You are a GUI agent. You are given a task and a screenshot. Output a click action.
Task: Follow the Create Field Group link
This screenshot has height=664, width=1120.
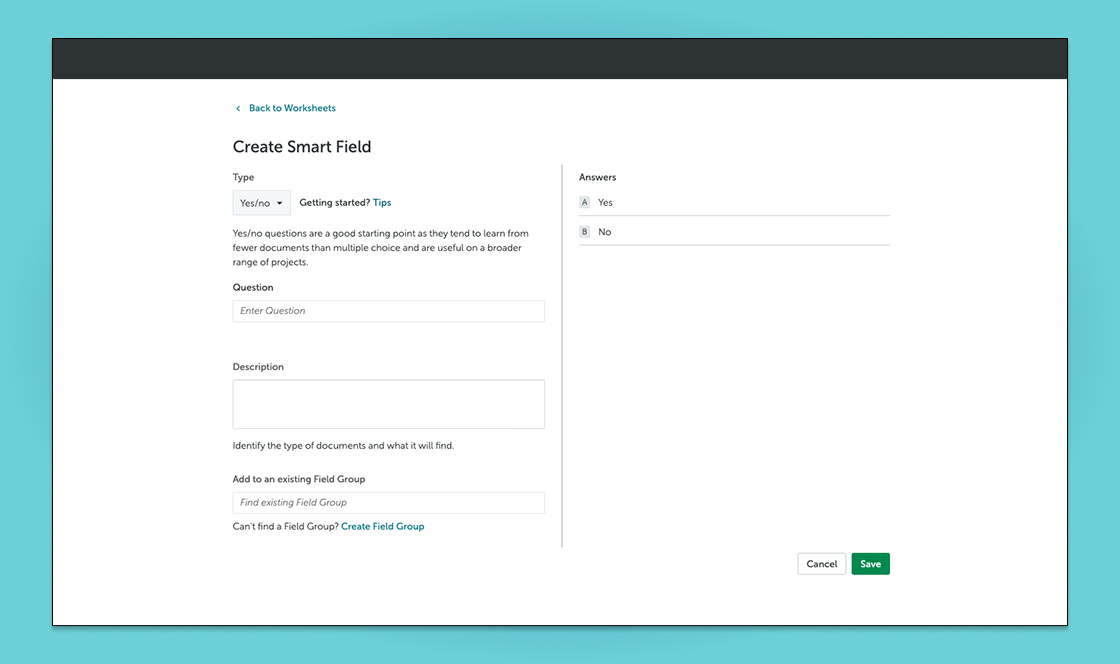pos(382,525)
